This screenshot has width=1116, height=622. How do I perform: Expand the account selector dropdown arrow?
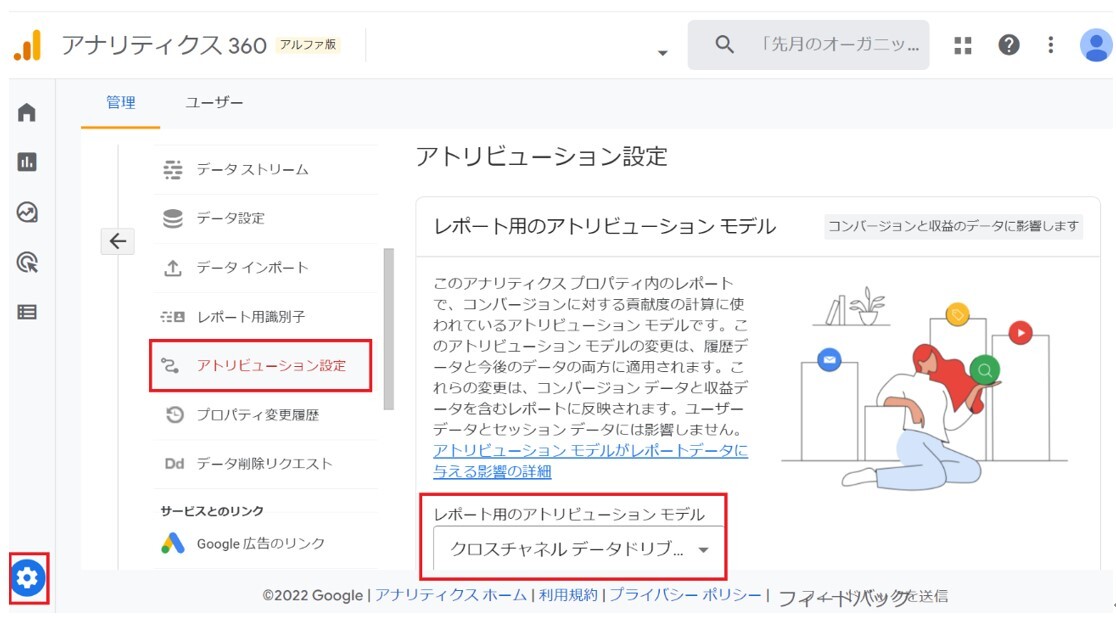(662, 53)
